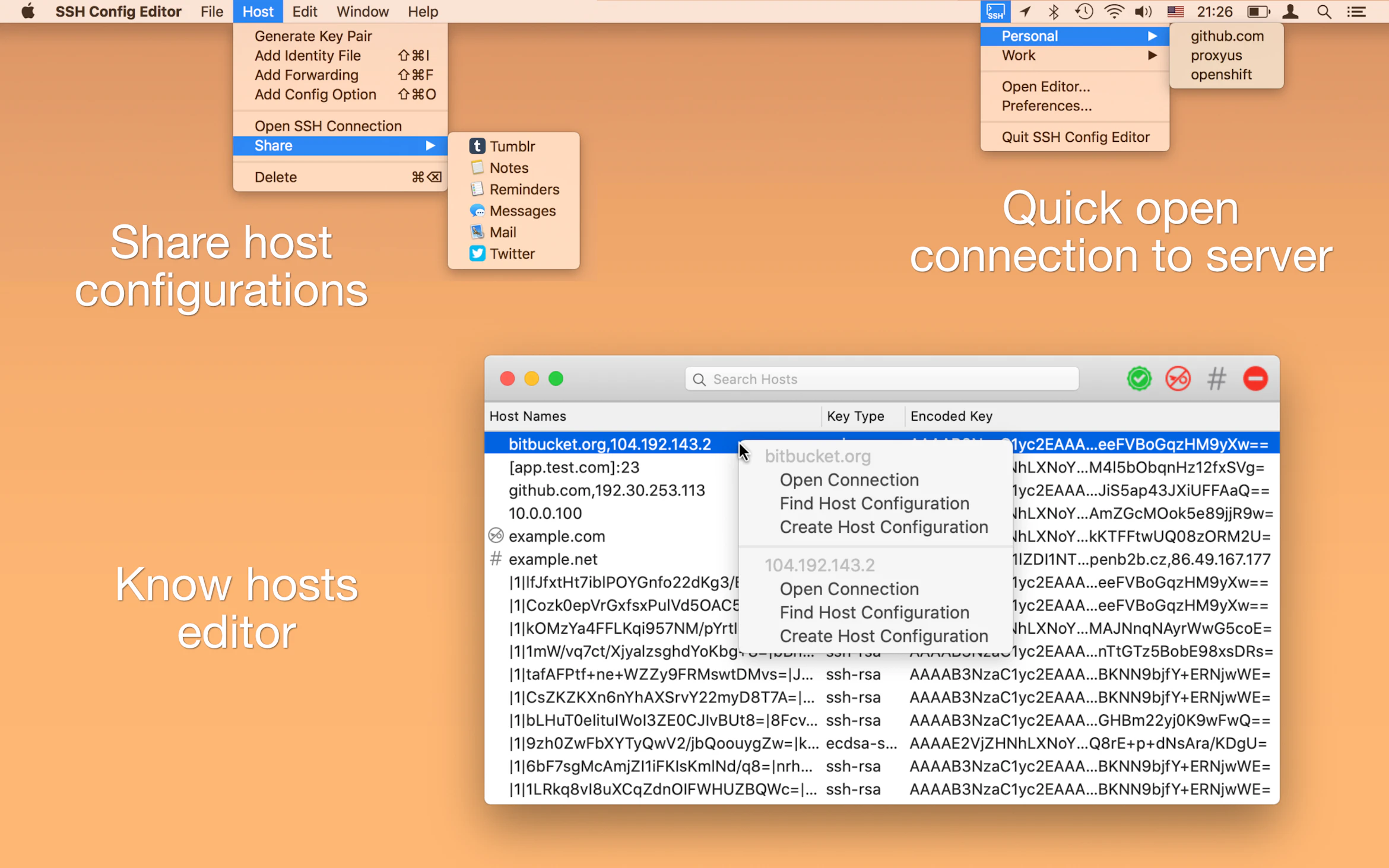
Task: Choose Messages in the Share submenu
Action: click(512, 211)
